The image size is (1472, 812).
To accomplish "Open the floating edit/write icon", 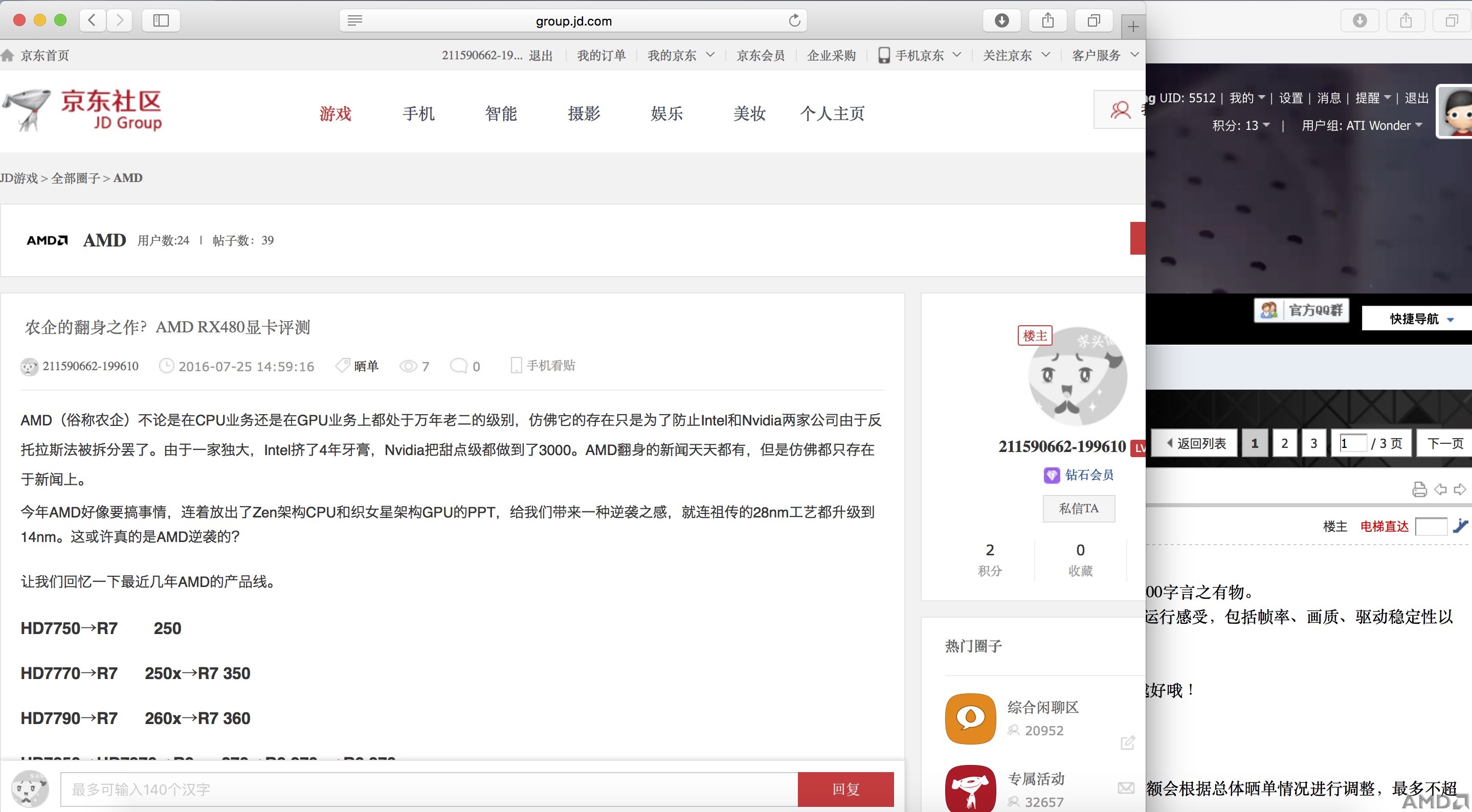I will click(x=1127, y=743).
